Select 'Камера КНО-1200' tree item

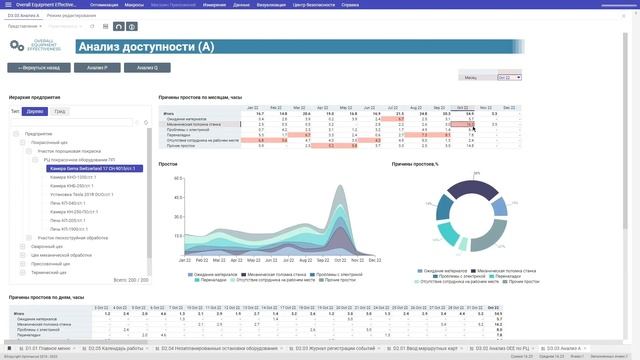[x=73, y=177]
